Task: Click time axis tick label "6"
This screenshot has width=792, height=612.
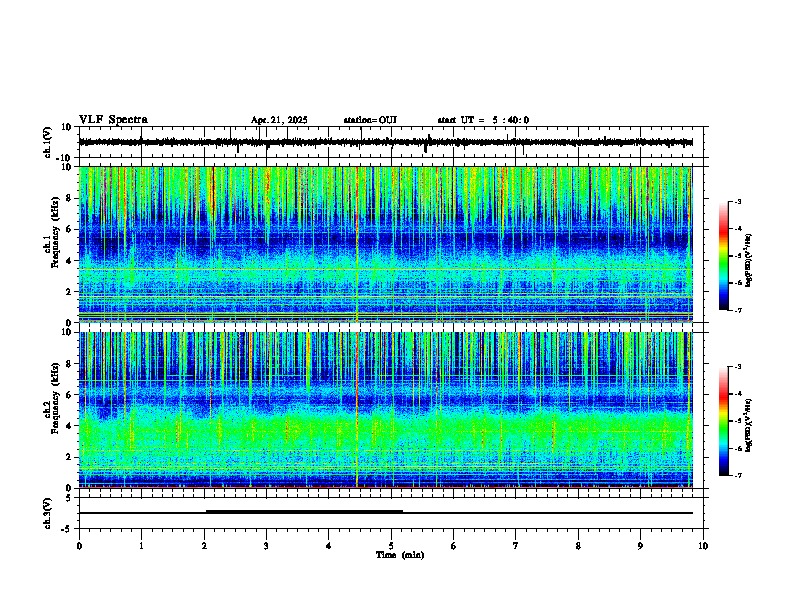Action: [x=454, y=546]
